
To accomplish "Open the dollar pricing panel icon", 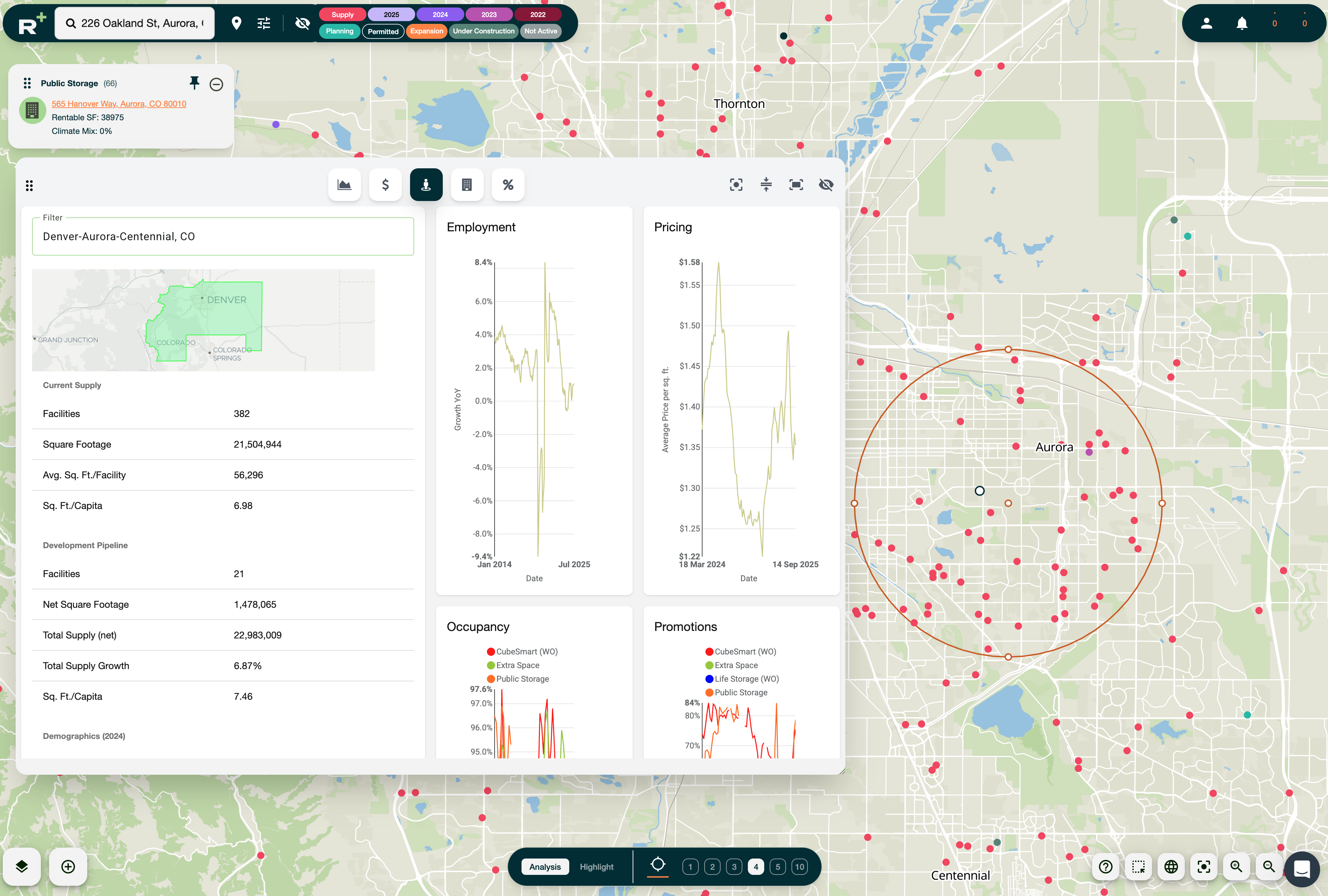I will pos(385,184).
